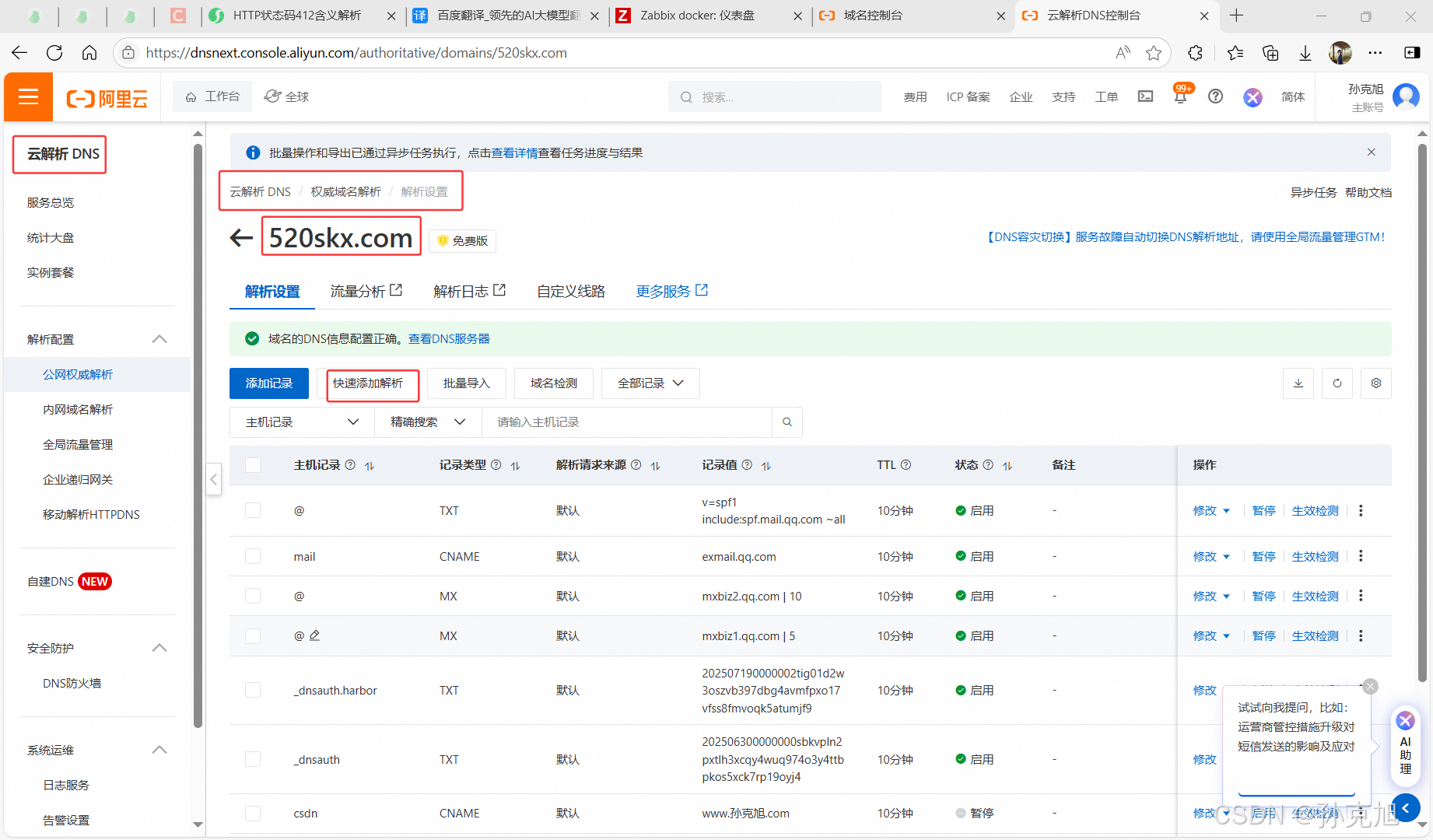The height and width of the screenshot is (840, 1433).
Task: Expand the AI 助理 side panel arrow
Action: [1406, 808]
